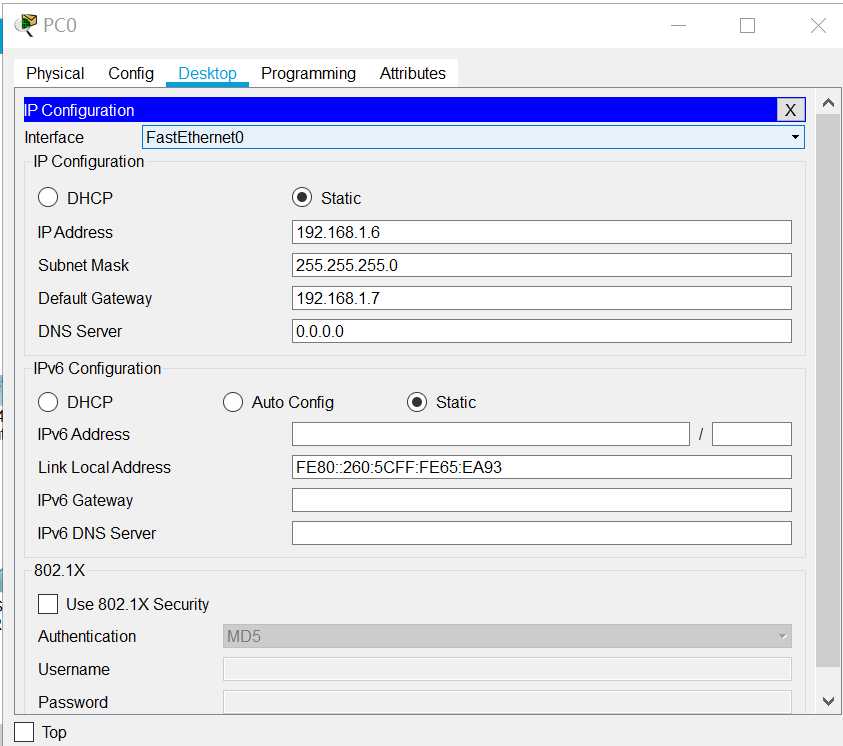Click the 802.1X Username field

pos(507,669)
